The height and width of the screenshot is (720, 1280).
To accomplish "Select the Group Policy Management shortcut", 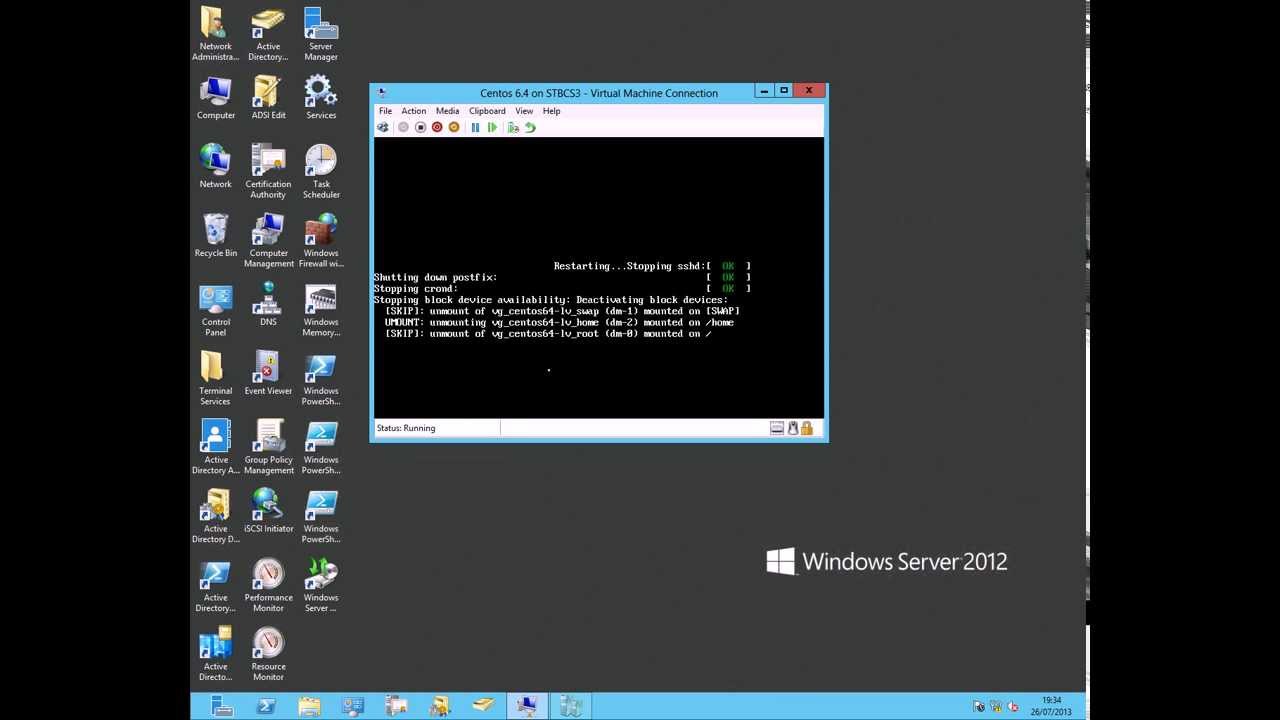I will 268,447.
